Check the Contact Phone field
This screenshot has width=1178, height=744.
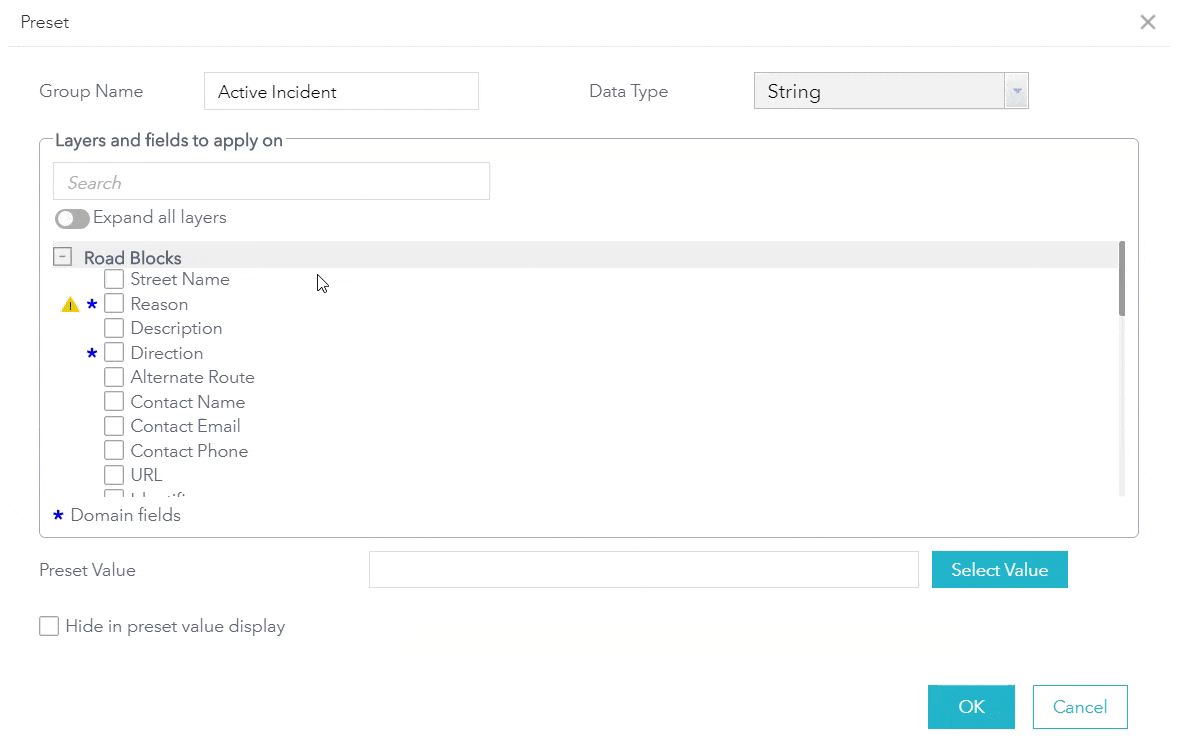114,451
